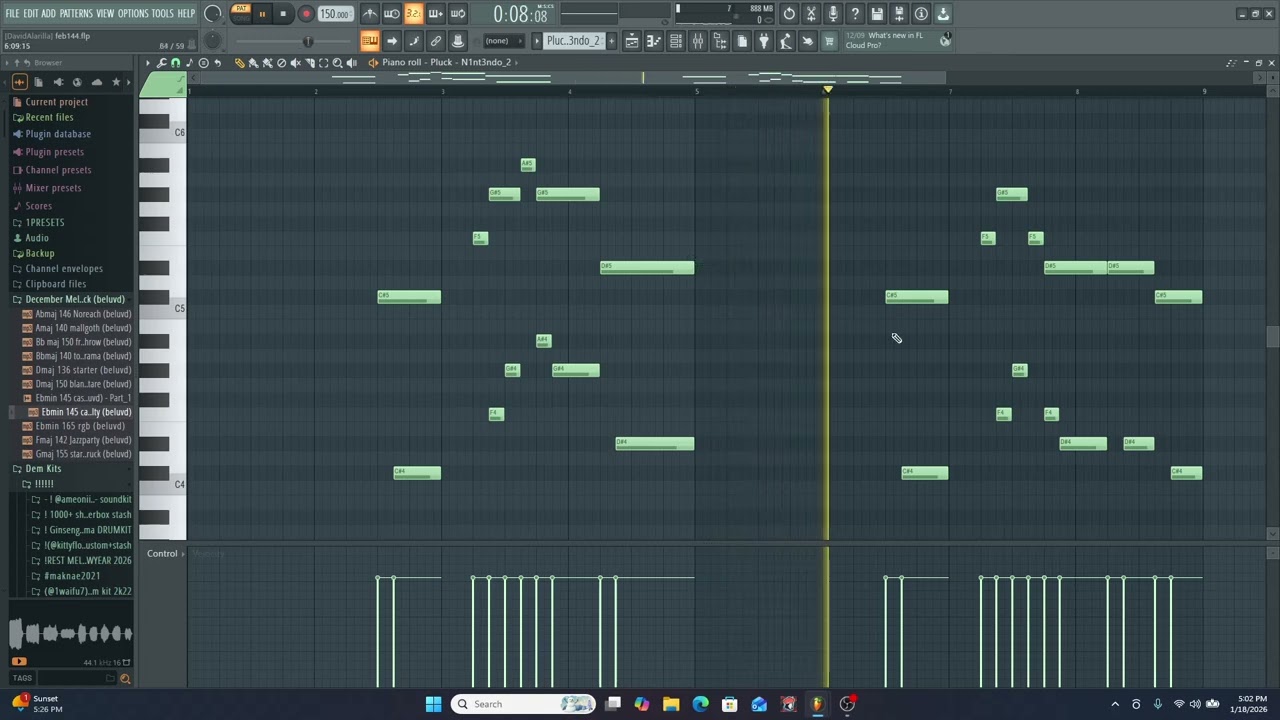Collapse the Dem Kits folder

pyautogui.click(x=43, y=469)
